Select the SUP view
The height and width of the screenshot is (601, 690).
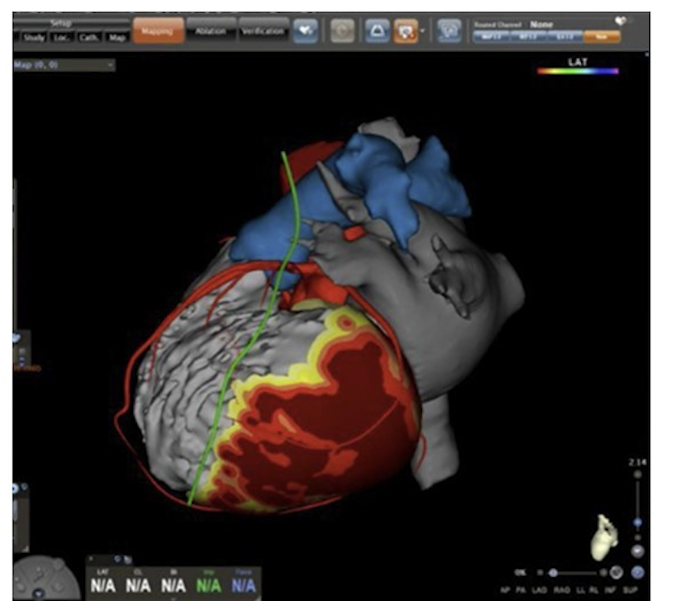tap(630, 590)
